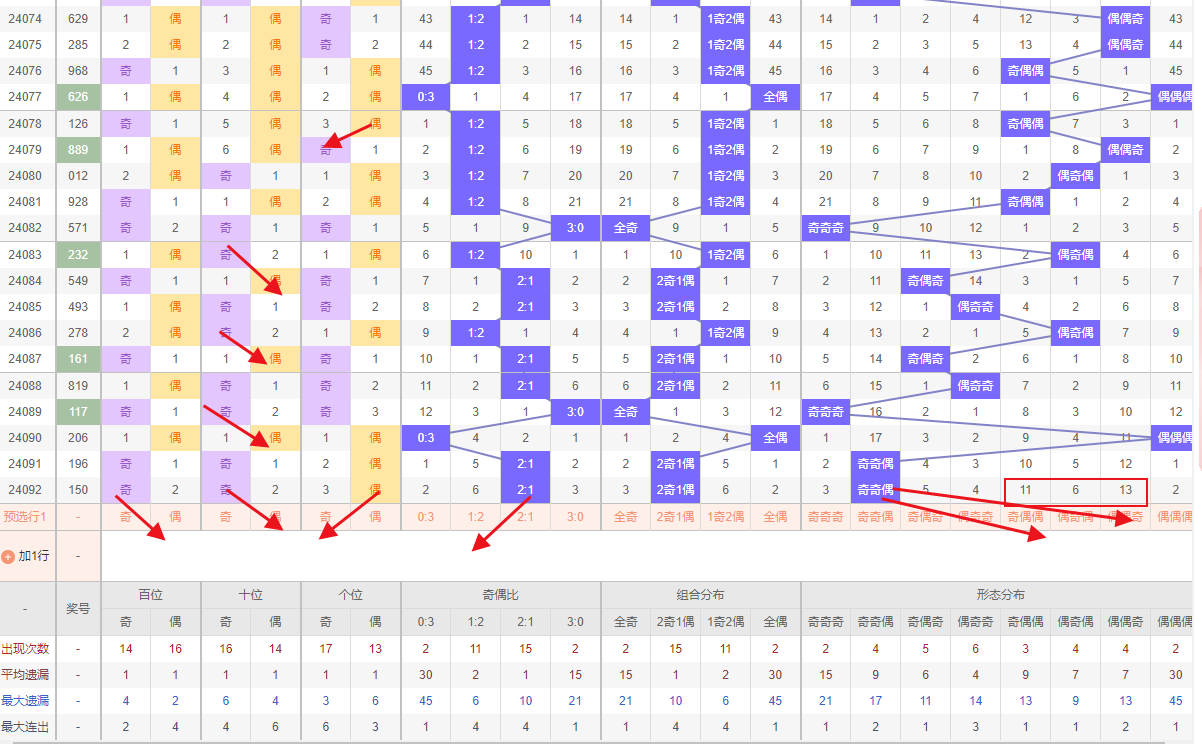Pick 全偶 in the 预选行1 row

click(775, 517)
